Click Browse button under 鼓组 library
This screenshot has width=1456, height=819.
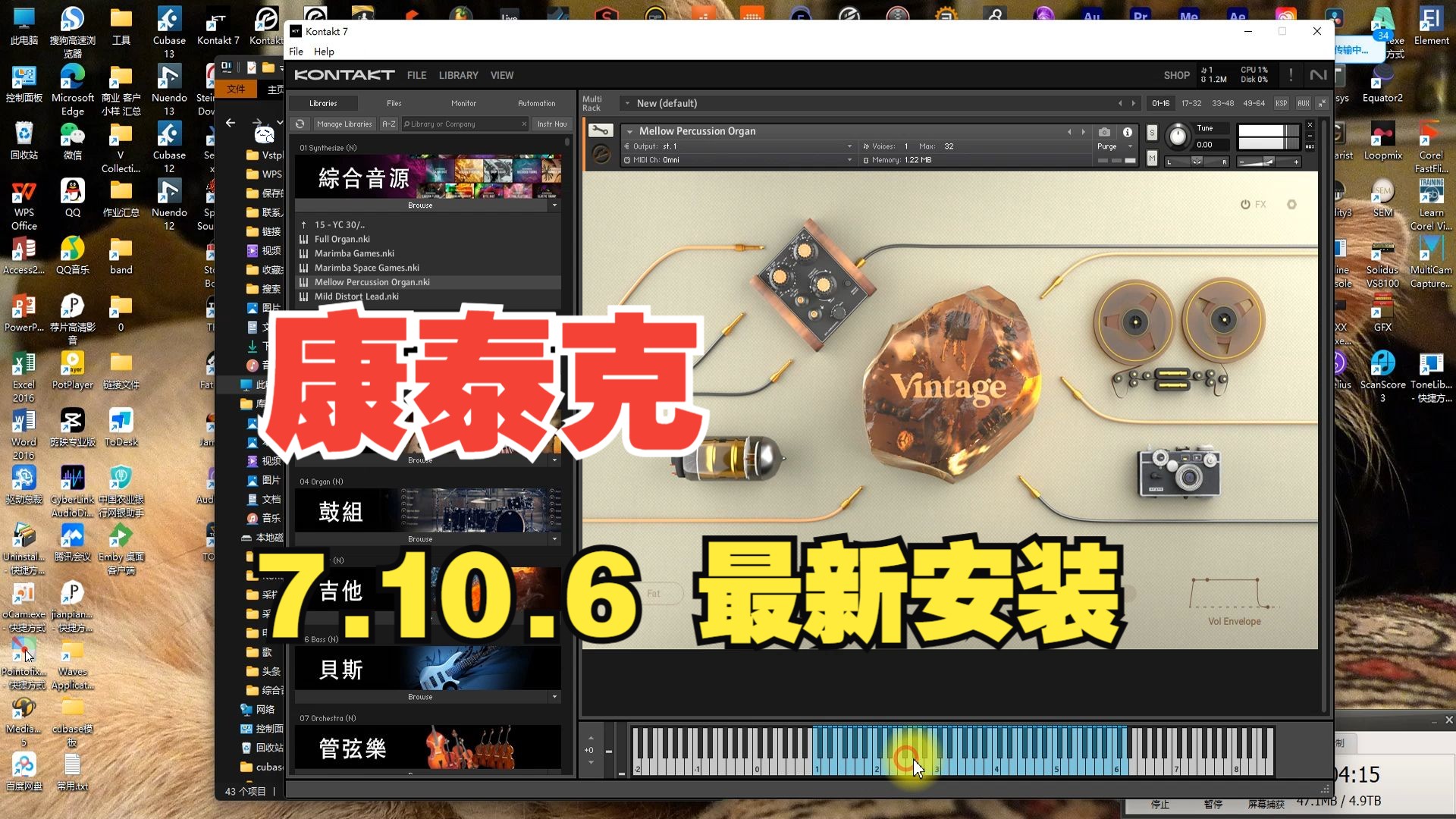(418, 539)
